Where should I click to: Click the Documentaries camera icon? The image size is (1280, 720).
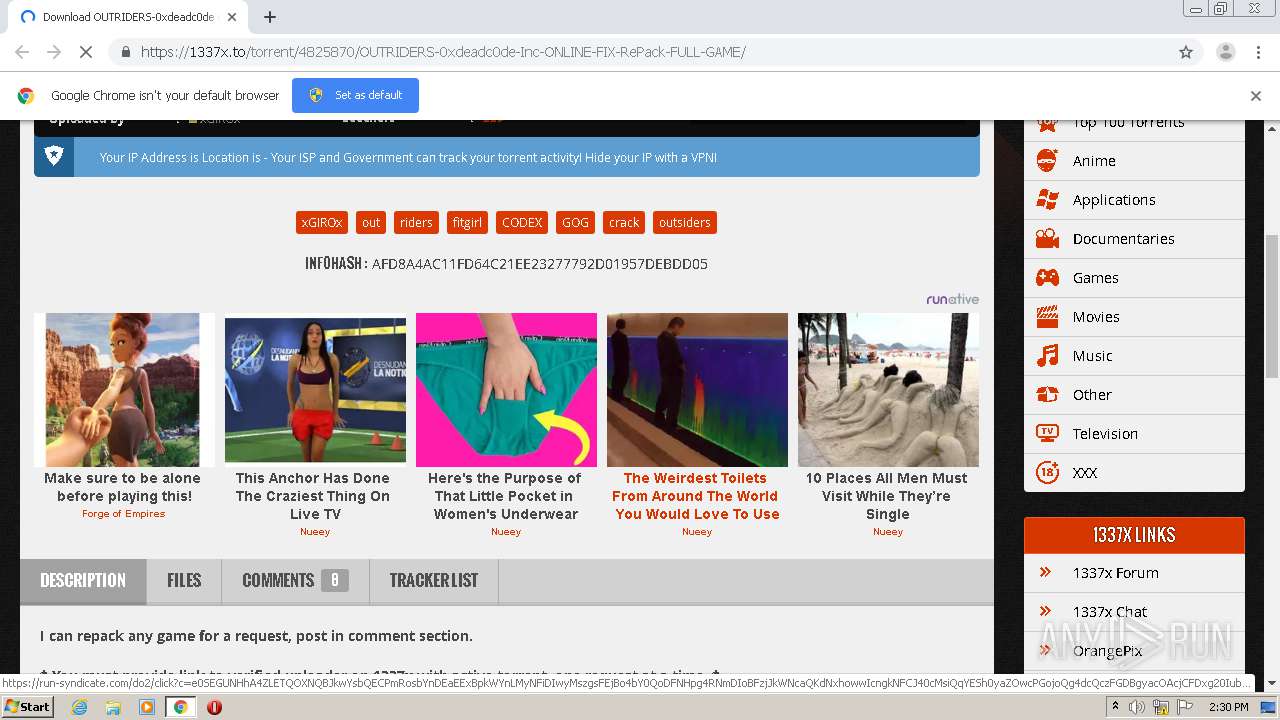(1047, 238)
